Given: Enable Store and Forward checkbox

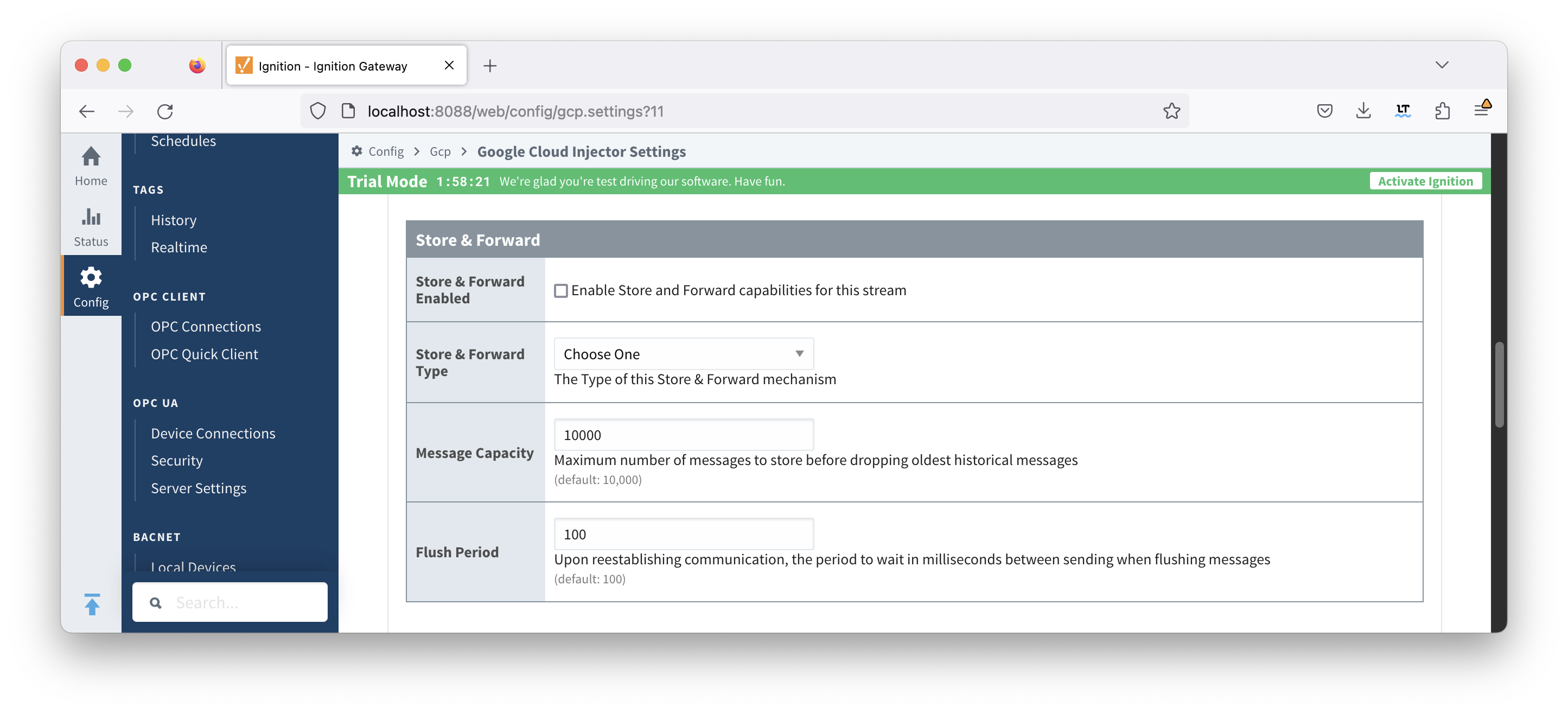Looking at the screenshot, I should [x=560, y=290].
